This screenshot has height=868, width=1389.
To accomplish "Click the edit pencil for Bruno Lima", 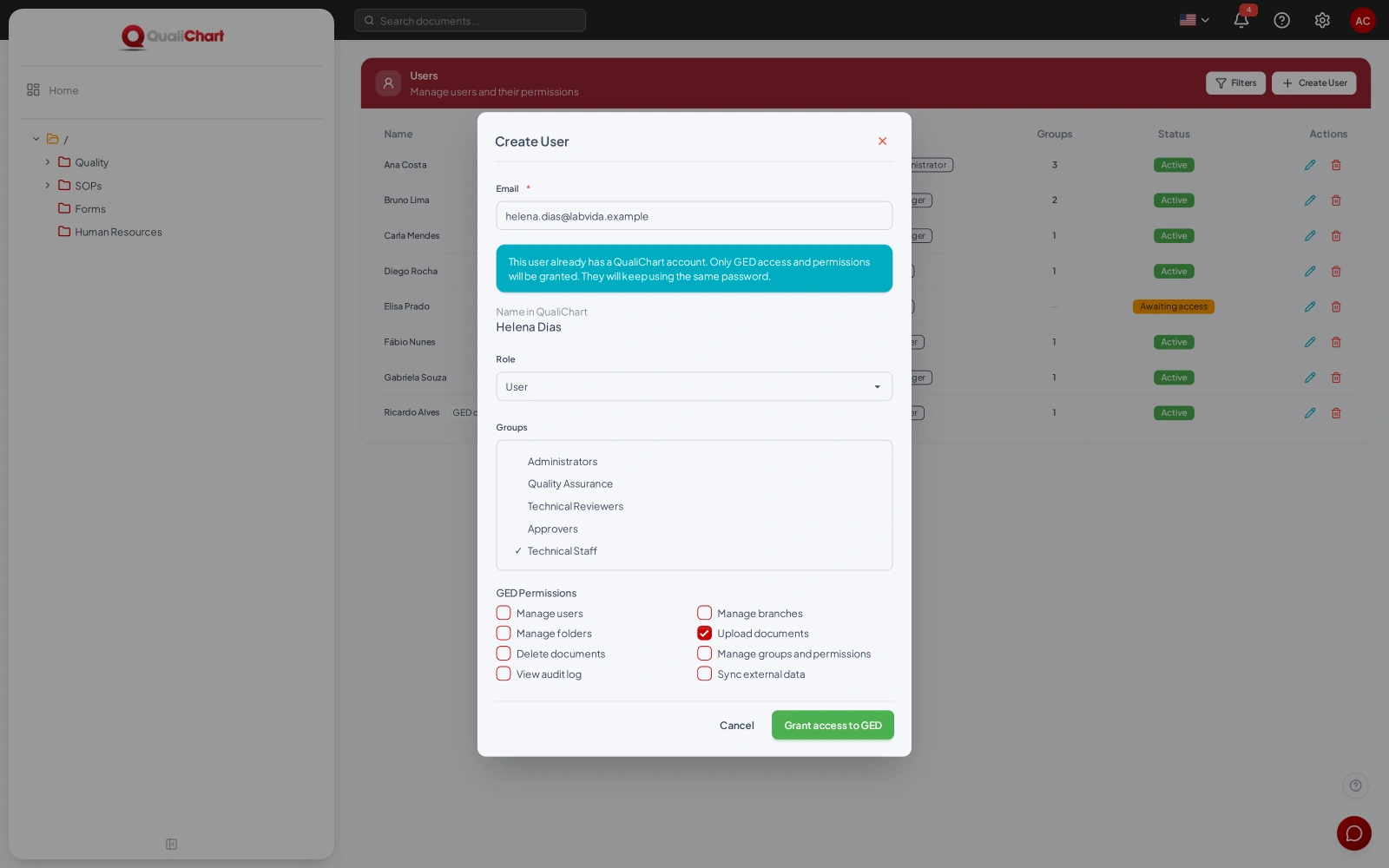I will tap(1310, 201).
